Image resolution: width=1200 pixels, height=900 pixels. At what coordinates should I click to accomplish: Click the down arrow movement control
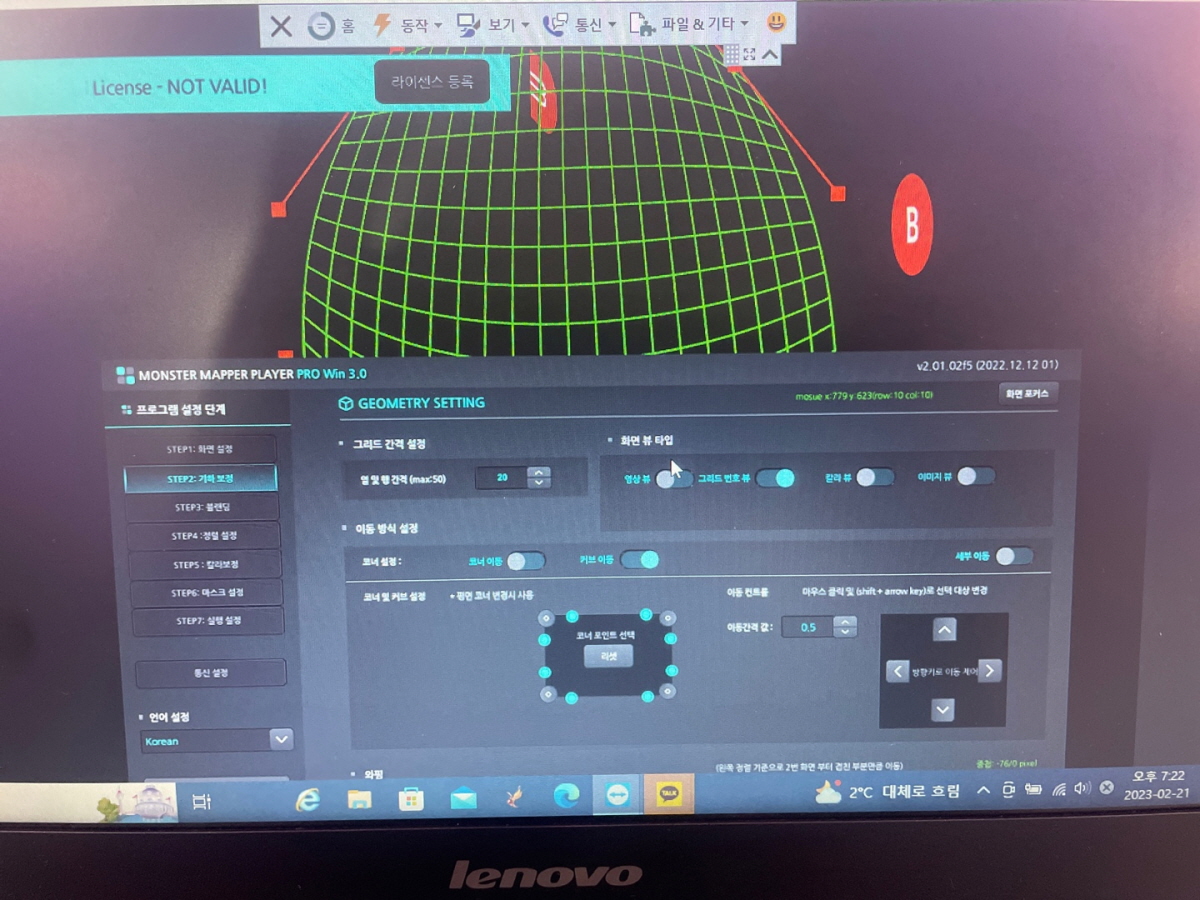click(x=942, y=710)
